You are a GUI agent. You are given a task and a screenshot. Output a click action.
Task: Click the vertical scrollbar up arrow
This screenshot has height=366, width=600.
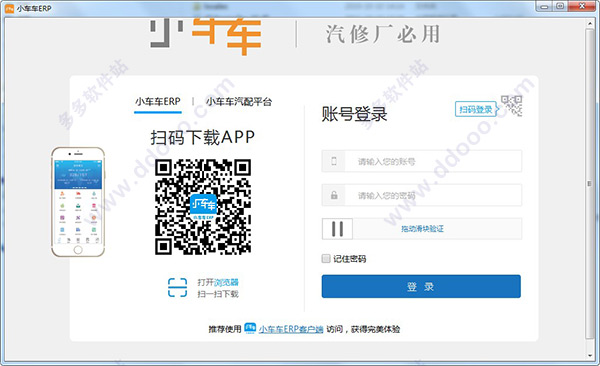(x=590, y=24)
